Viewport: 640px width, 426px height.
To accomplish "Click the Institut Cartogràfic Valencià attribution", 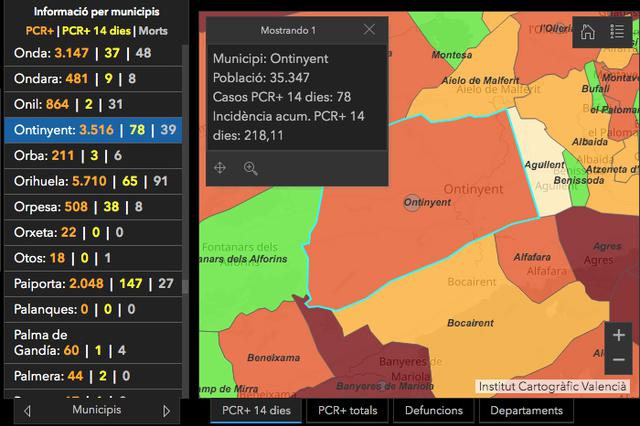I will (553, 386).
